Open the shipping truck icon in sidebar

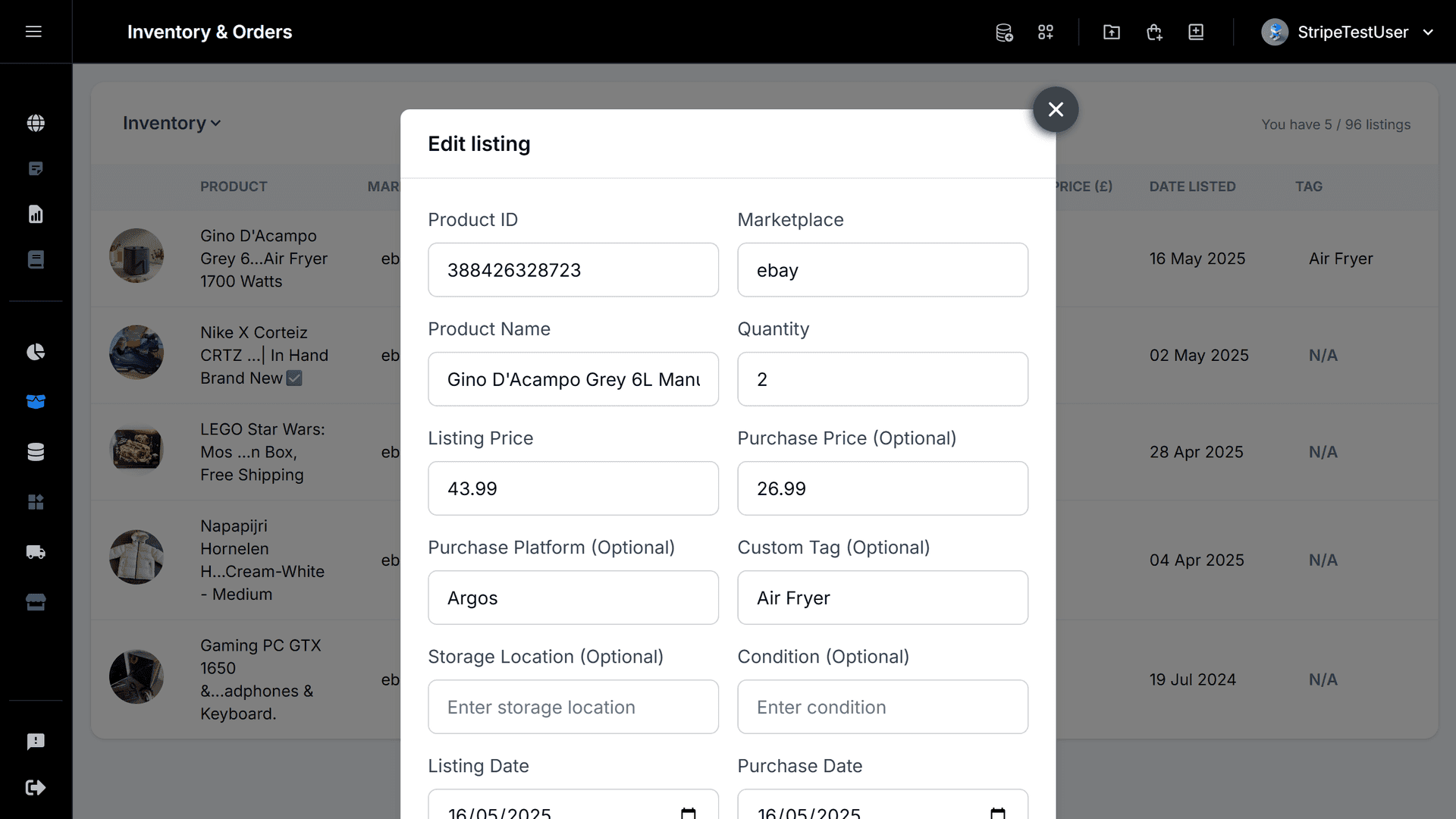point(36,552)
